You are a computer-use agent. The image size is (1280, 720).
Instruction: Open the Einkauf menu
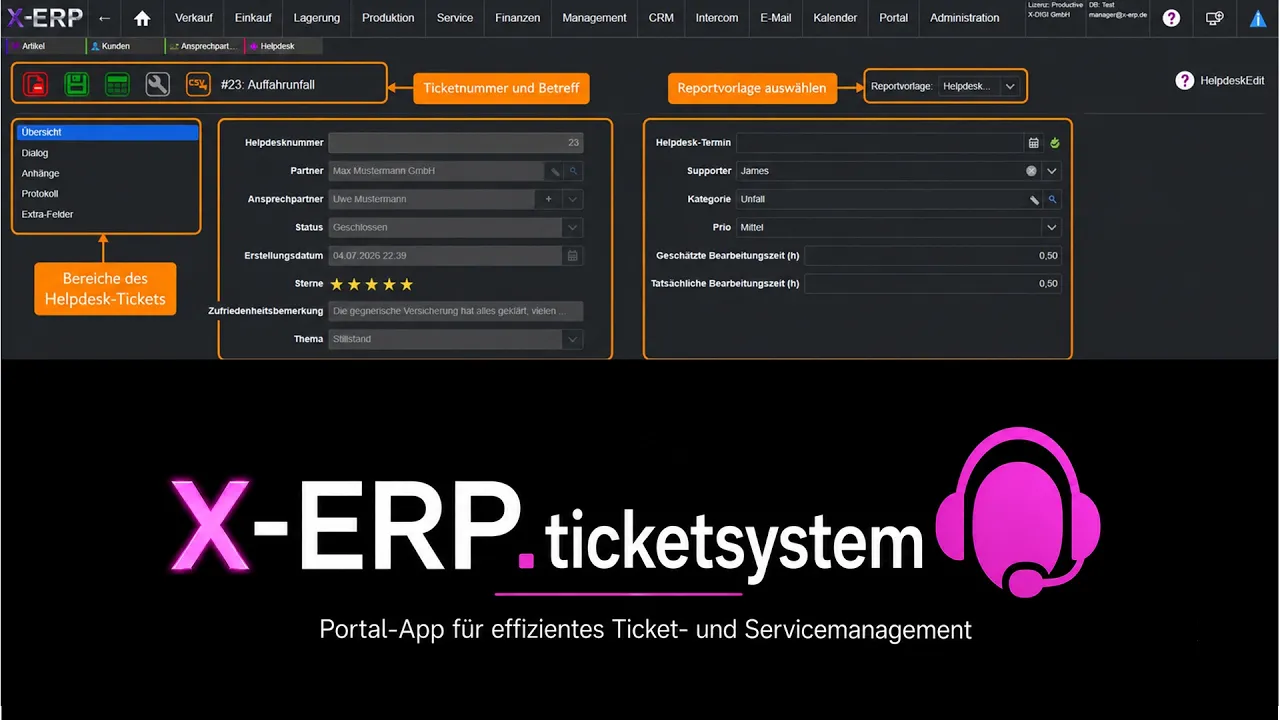[x=252, y=18]
